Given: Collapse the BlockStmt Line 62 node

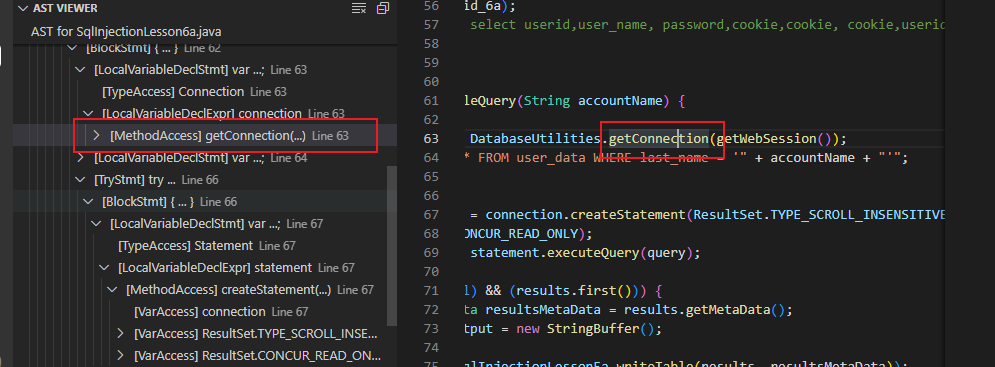Looking at the screenshot, I should pyautogui.click(x=72, y=48).
